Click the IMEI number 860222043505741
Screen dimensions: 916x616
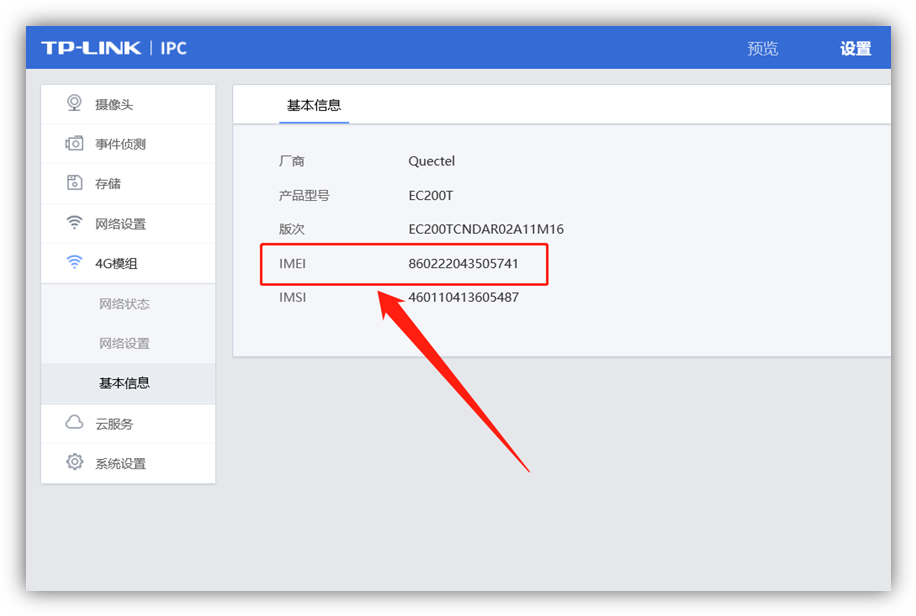(463, 264)
